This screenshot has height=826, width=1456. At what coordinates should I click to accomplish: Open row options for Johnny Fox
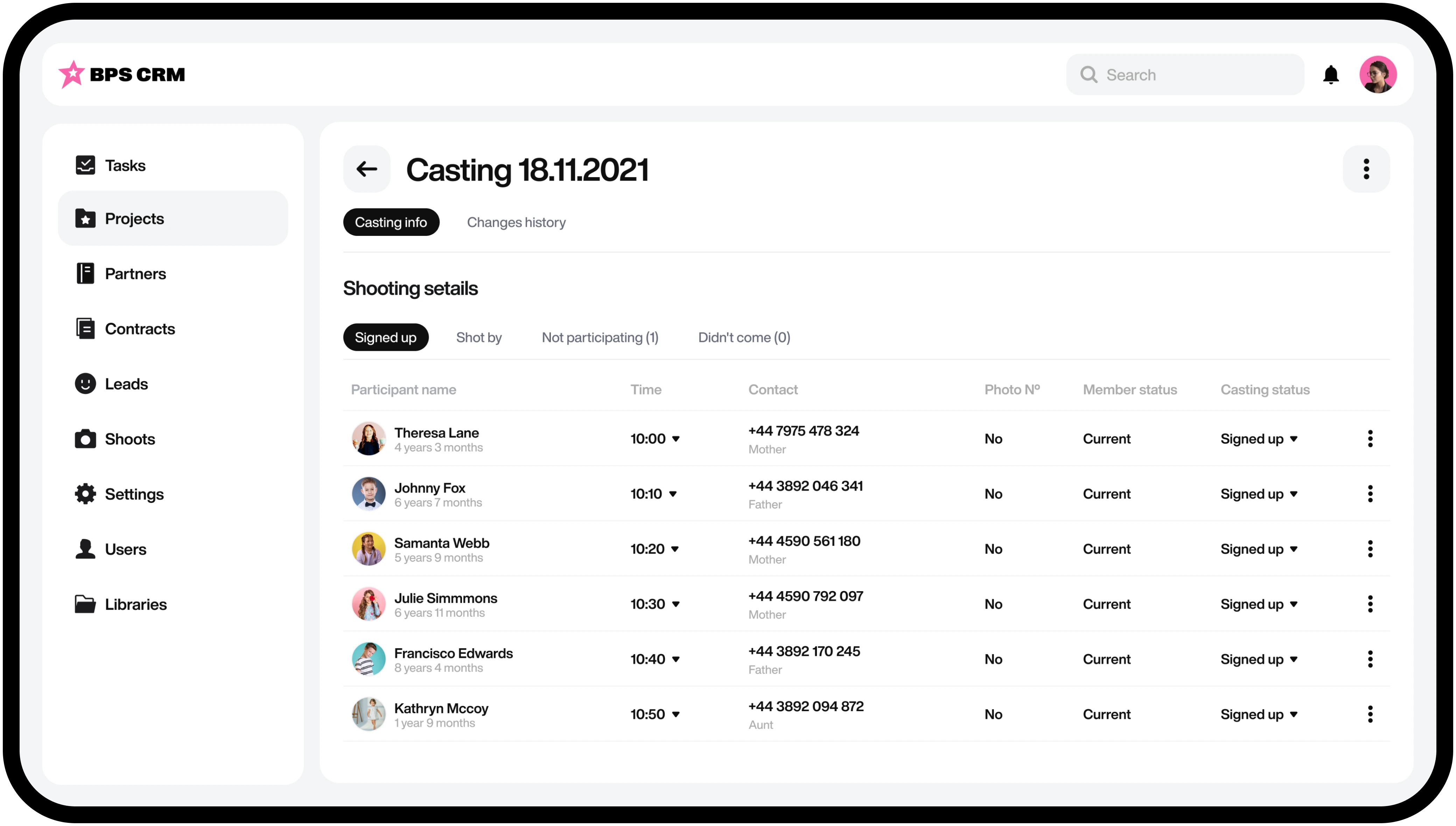click(1370, 493)
